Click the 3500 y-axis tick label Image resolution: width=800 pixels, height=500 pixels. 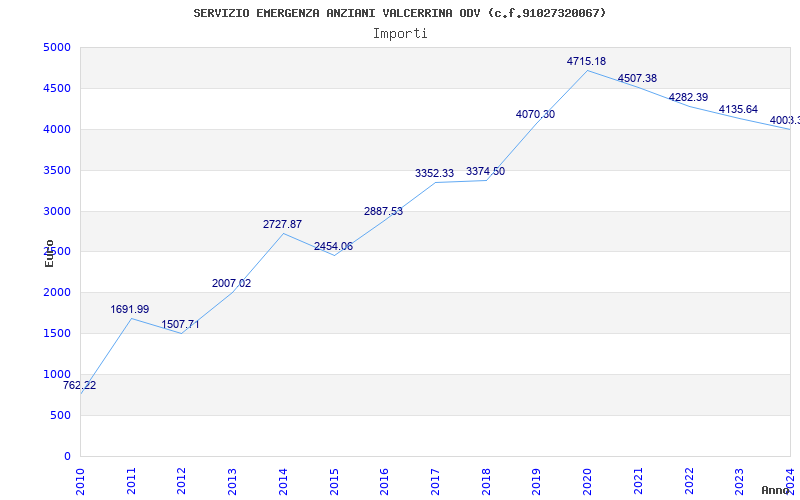click(x=57, y=170)
